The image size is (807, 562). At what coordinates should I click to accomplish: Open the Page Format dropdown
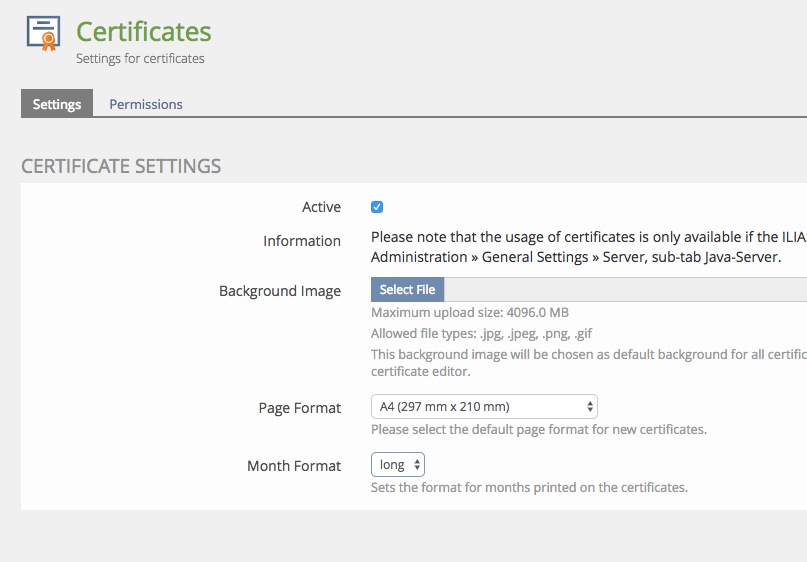click(484, 407)
